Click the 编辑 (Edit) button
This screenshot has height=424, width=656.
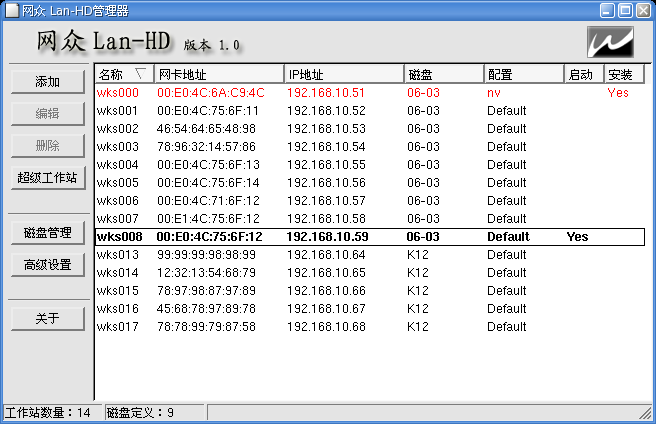48,113
